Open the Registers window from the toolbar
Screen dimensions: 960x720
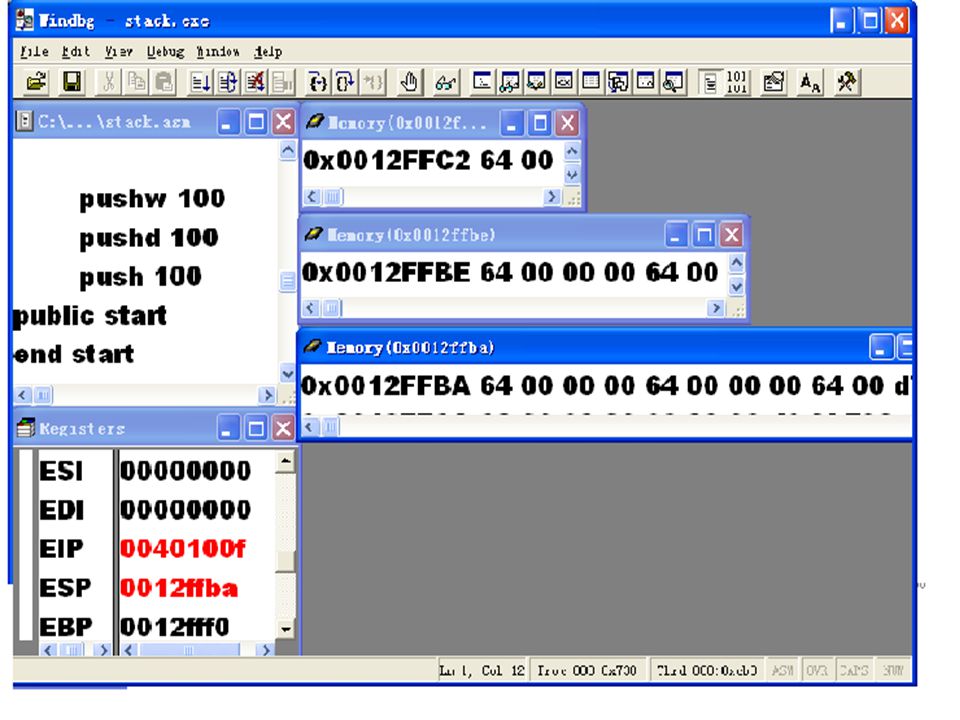564,81
